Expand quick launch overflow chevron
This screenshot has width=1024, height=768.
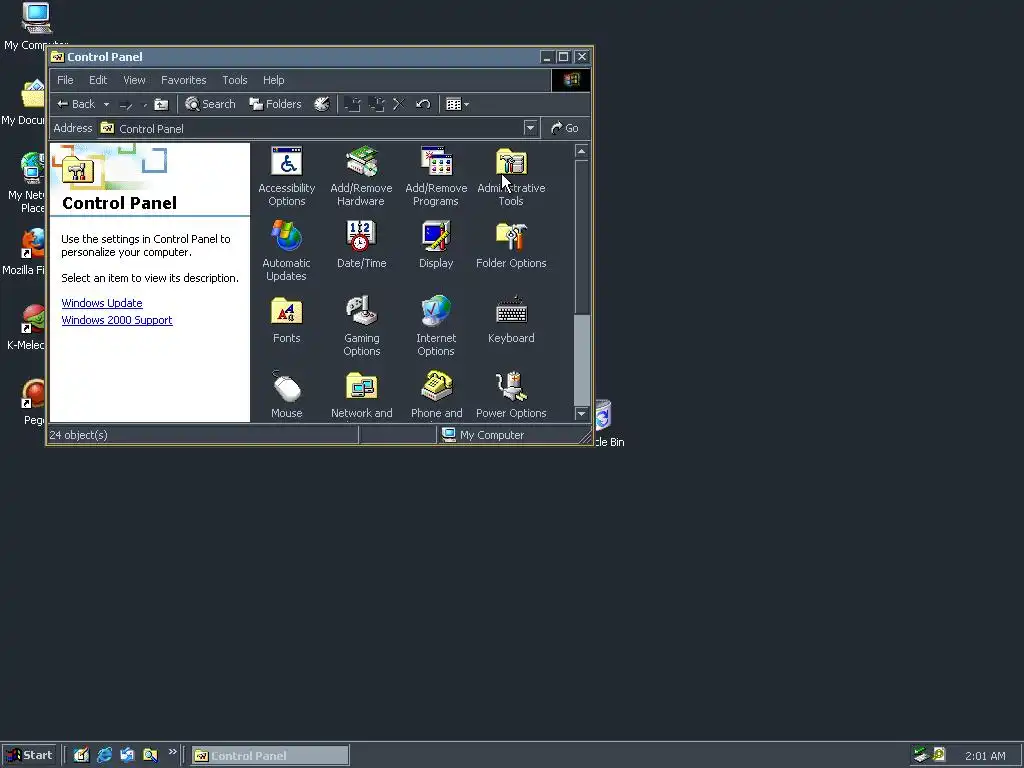pos(172,752)
